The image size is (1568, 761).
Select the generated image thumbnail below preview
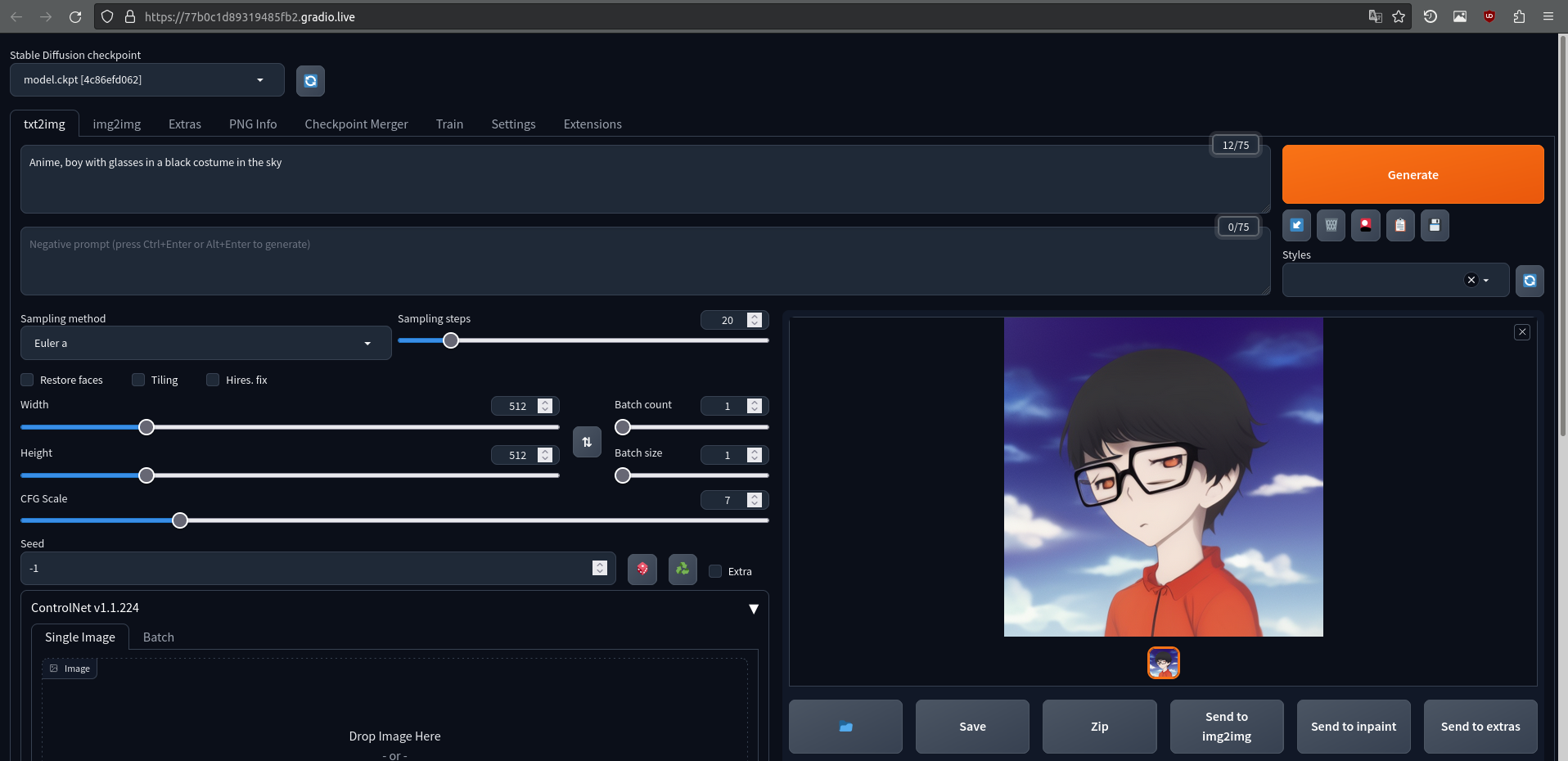pyautogui.click(x=1163, y=663)
